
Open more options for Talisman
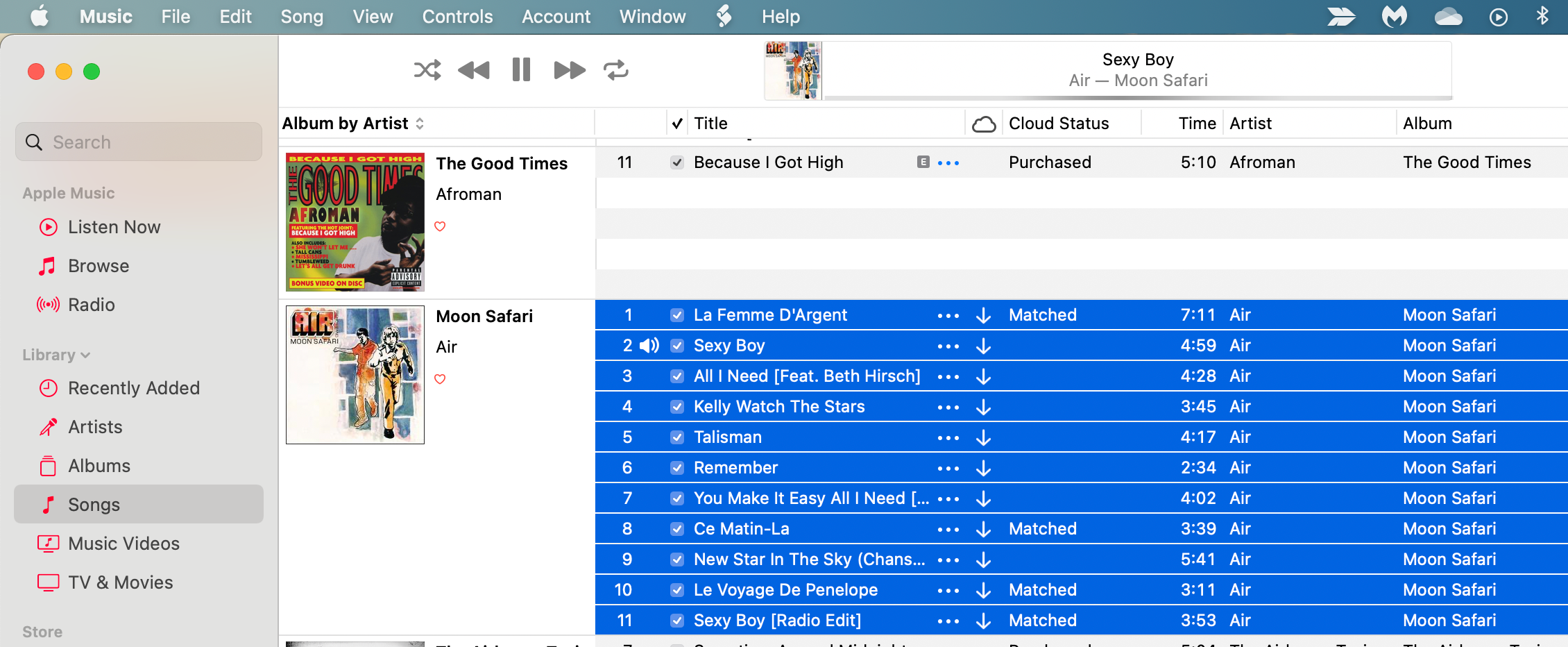click(948, 437)
